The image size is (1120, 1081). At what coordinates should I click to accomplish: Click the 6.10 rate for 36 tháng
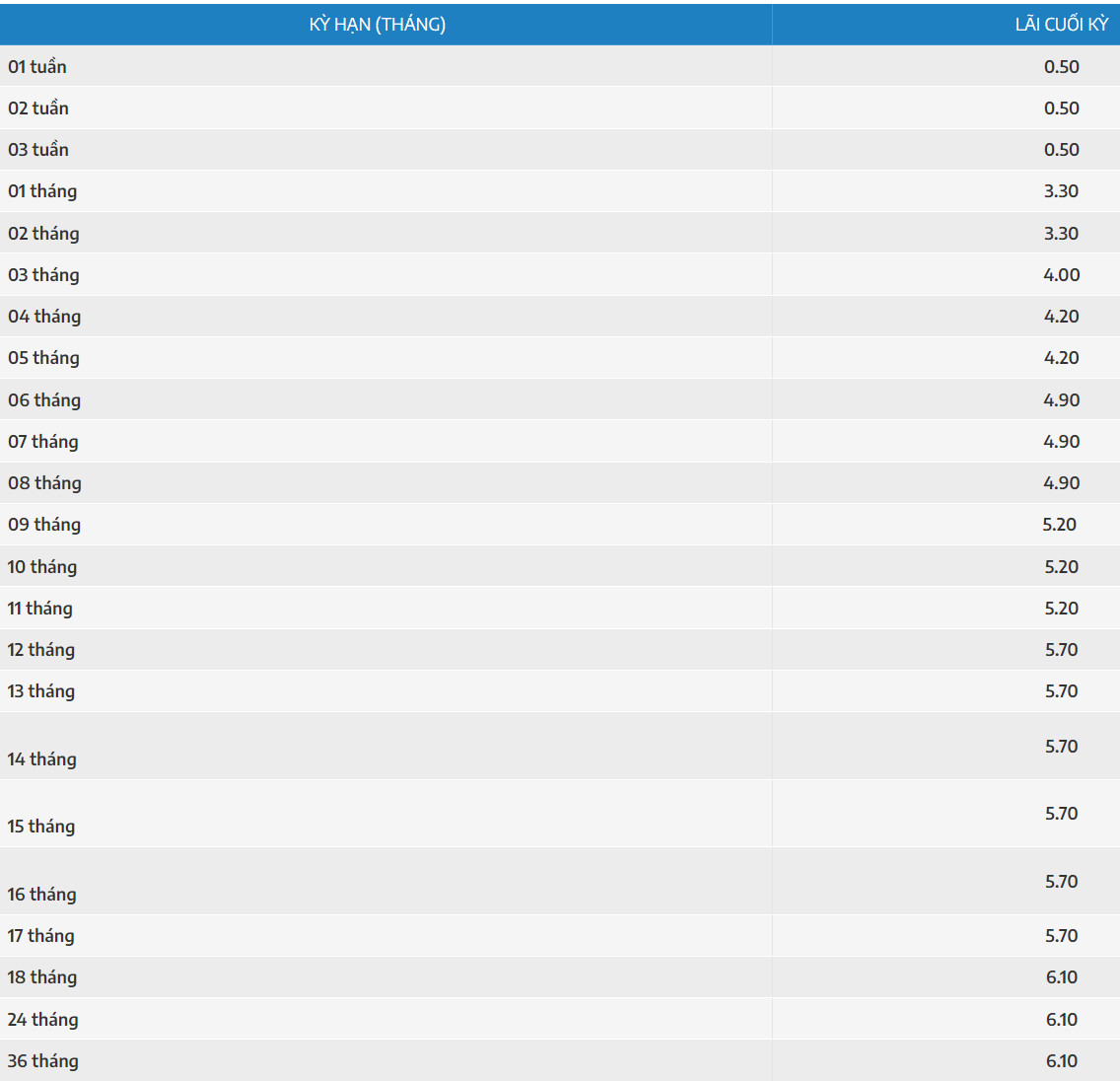[1061, 1061]
